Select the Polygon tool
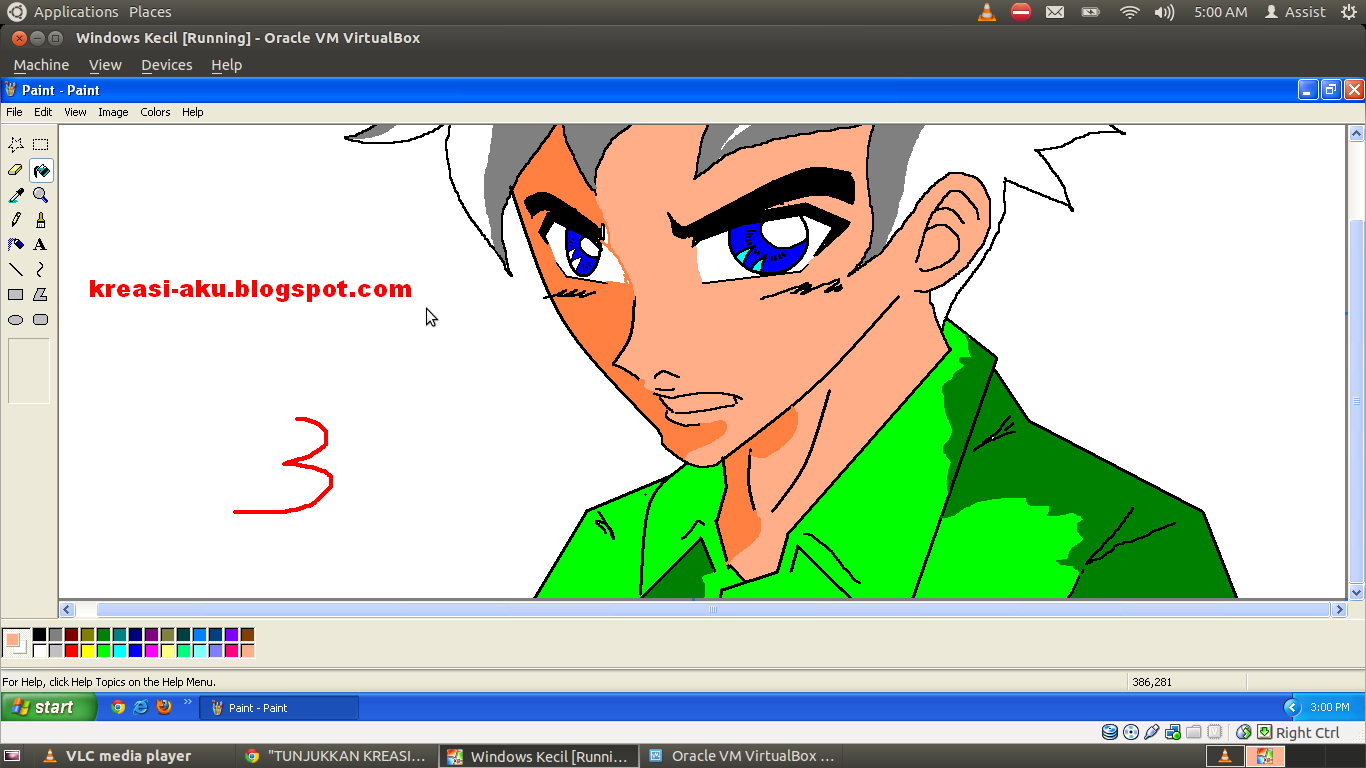Viewport: 1366px width, 768px height. [41, 295]
